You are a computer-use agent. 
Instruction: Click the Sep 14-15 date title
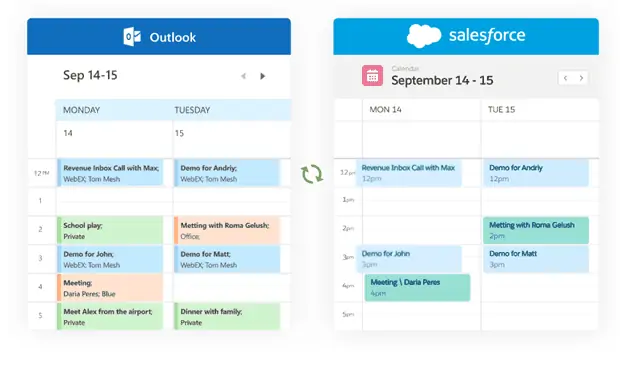[90, 75]
